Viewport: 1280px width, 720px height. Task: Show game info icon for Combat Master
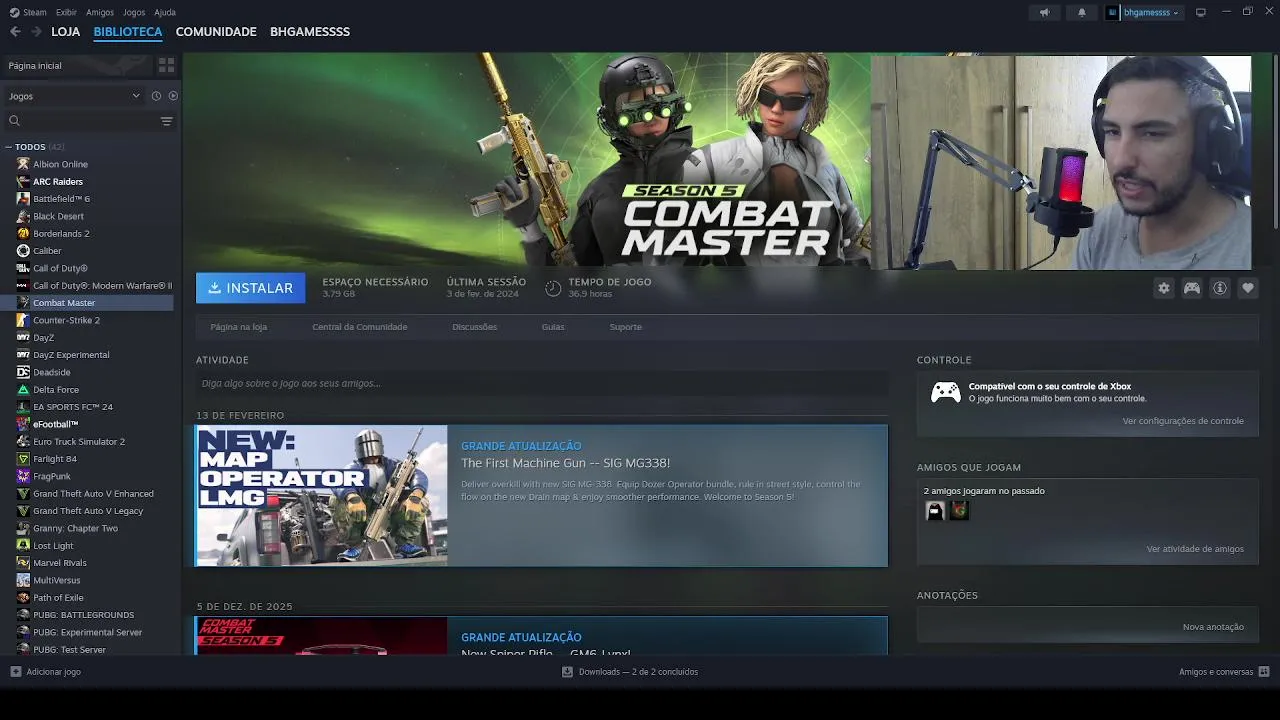pos(1220,288)
